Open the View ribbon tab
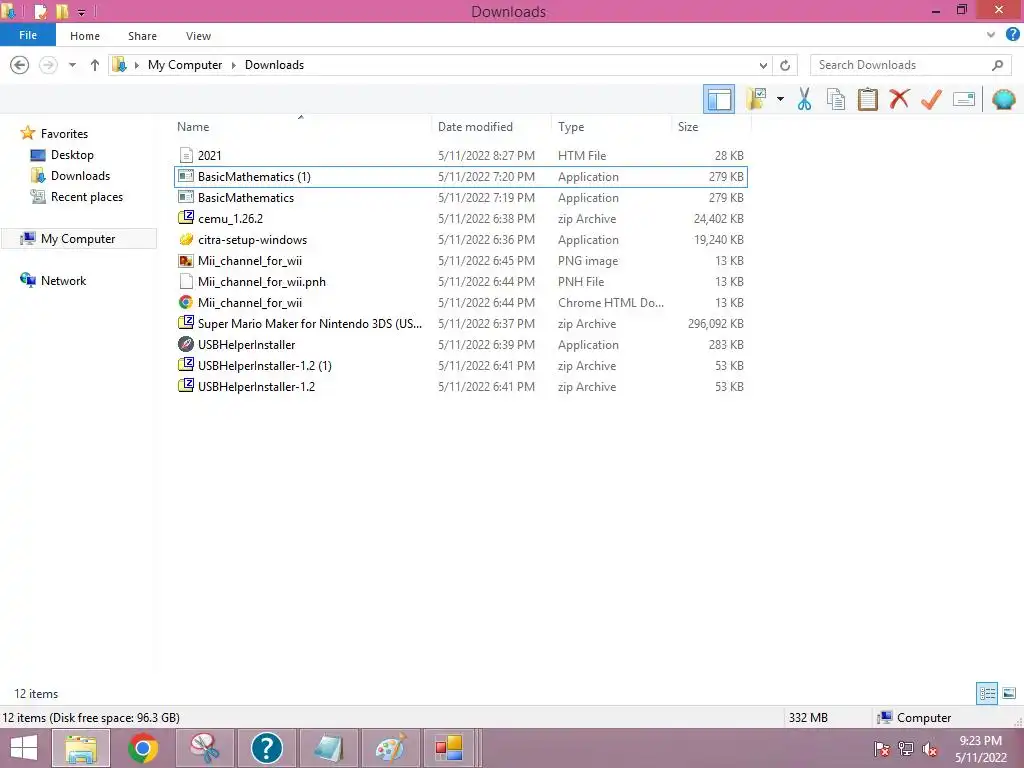Image resolution: width=1024 pixels, height=768 pixels. [198, 36]
